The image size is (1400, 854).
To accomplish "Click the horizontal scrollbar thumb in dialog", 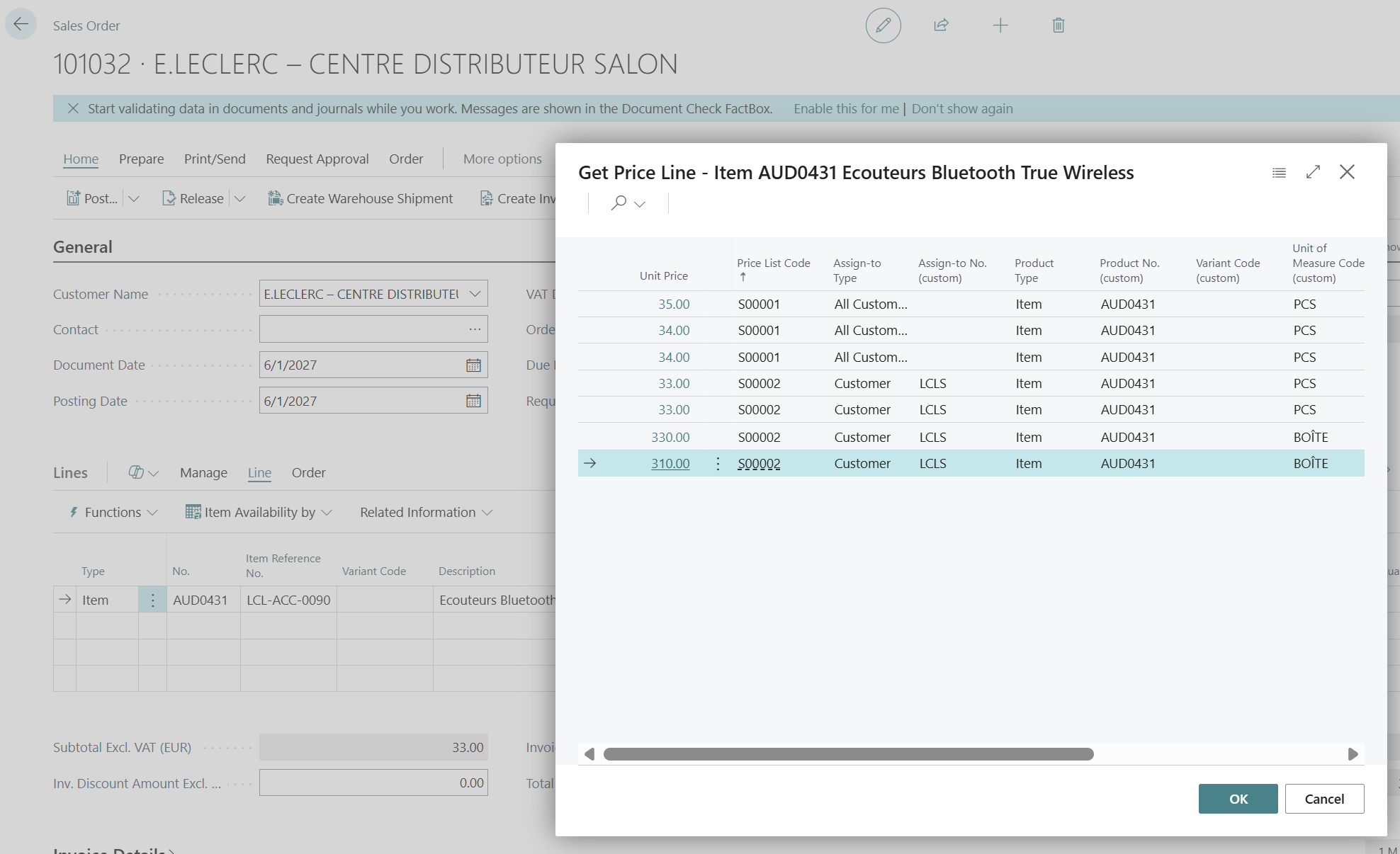I will pyautogui.click(x=848, y=754).
